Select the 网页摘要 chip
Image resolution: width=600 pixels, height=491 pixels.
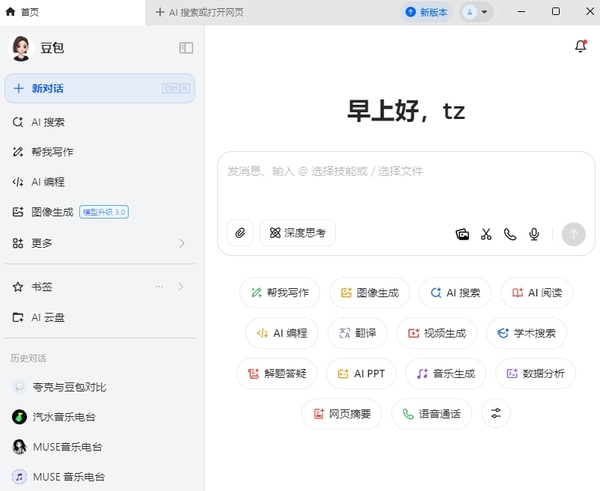[342, 414]
